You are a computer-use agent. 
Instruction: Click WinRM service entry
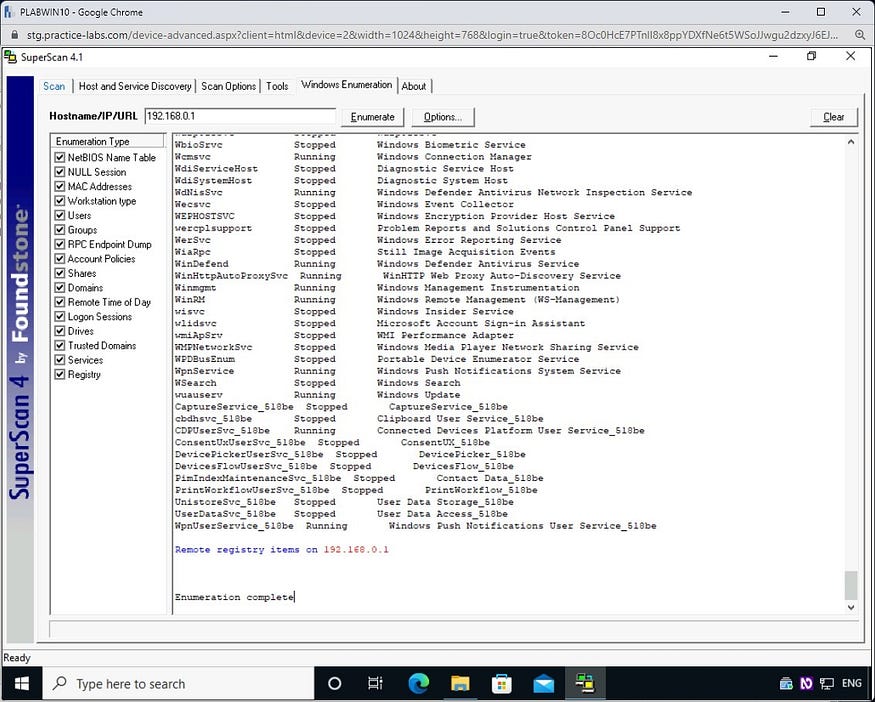pyautogui.click(x=397, y=300)
